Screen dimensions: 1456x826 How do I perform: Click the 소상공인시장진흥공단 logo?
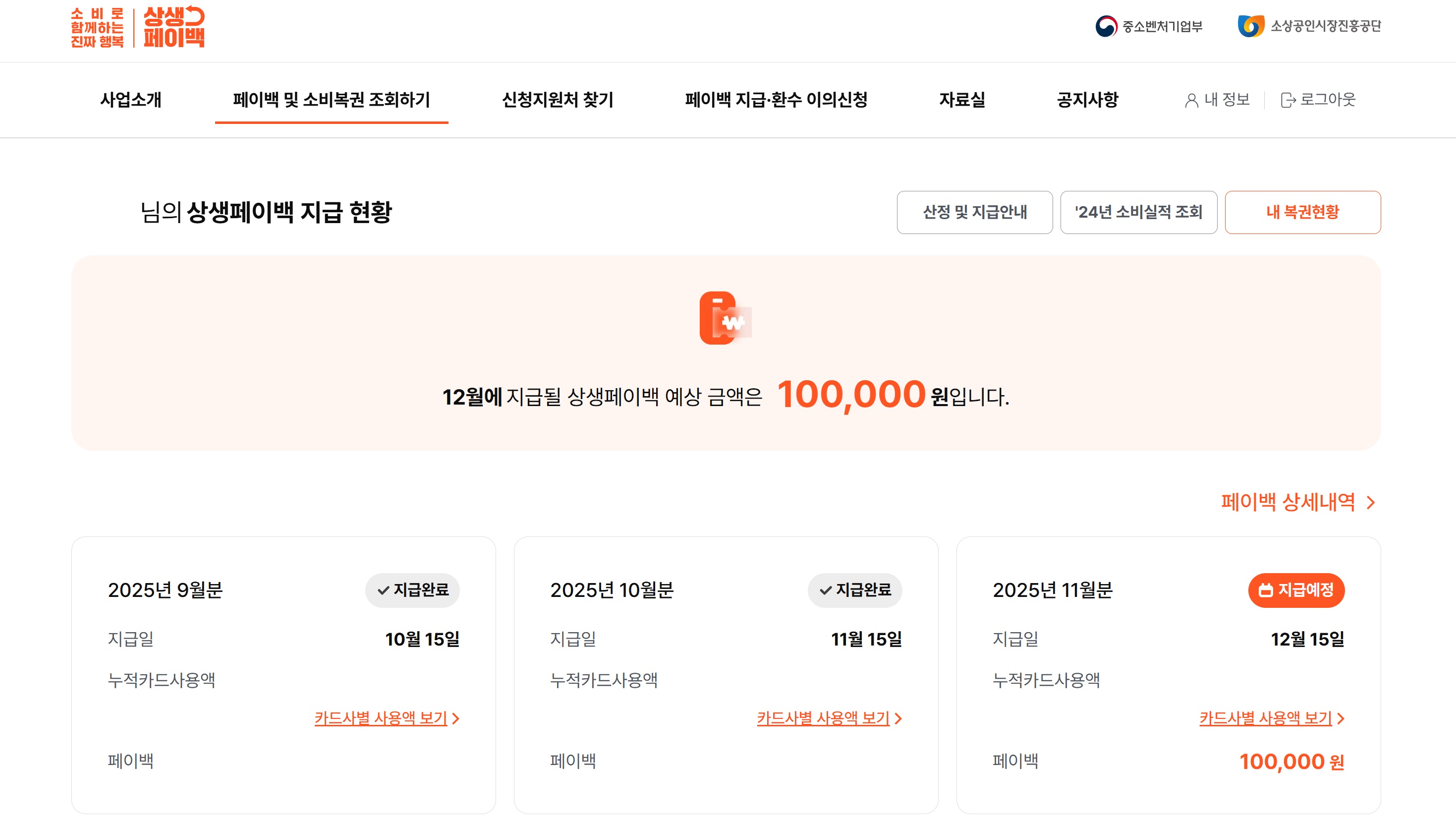pos(1251,26)
